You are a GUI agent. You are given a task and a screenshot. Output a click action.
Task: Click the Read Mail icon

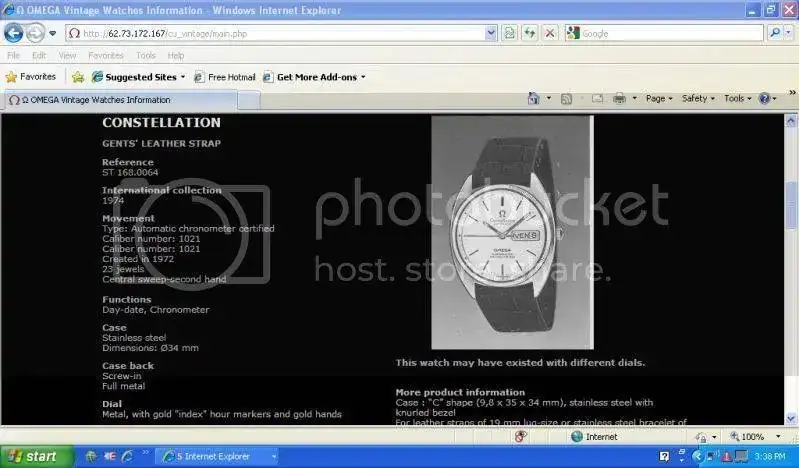tap(597, 98)
